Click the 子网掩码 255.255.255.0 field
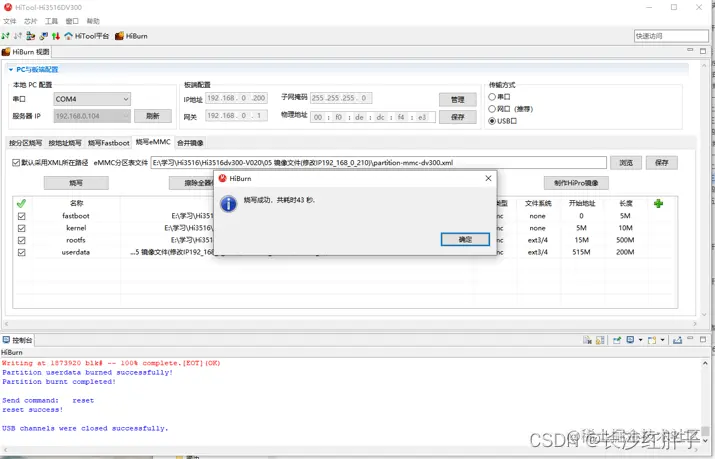 point(341,98)
